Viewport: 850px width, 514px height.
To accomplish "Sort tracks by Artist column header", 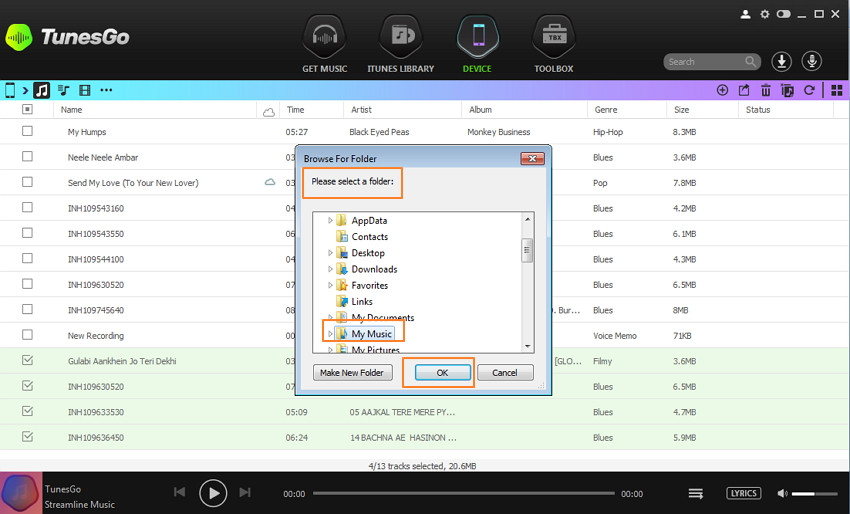I will tap(361, 110).
